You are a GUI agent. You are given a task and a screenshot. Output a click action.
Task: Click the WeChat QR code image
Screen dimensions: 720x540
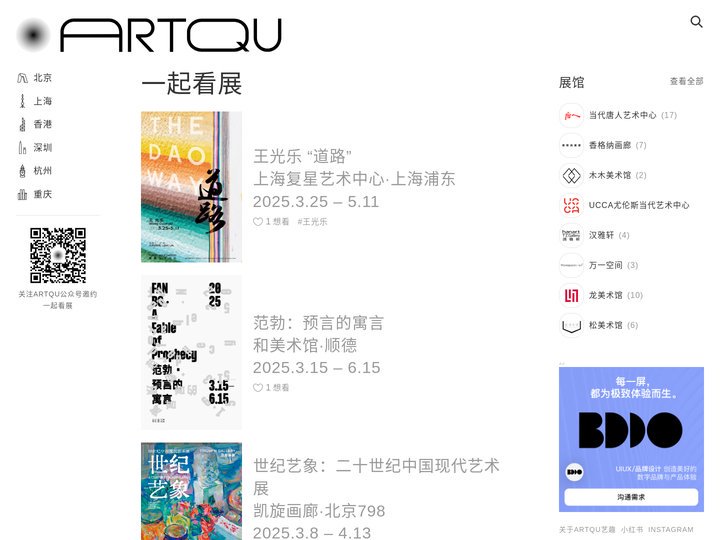click(58, 255)
